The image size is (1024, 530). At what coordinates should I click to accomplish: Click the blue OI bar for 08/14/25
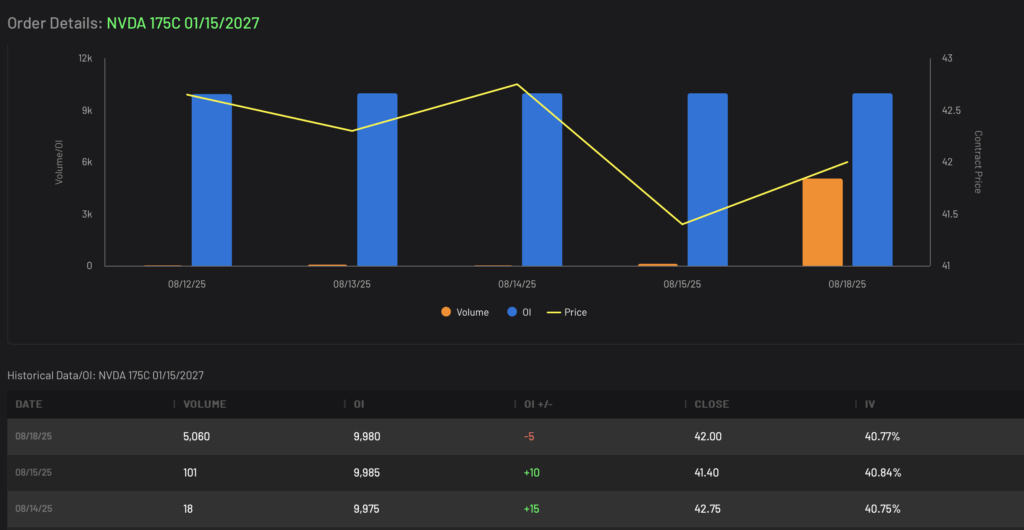pos(542,179)
